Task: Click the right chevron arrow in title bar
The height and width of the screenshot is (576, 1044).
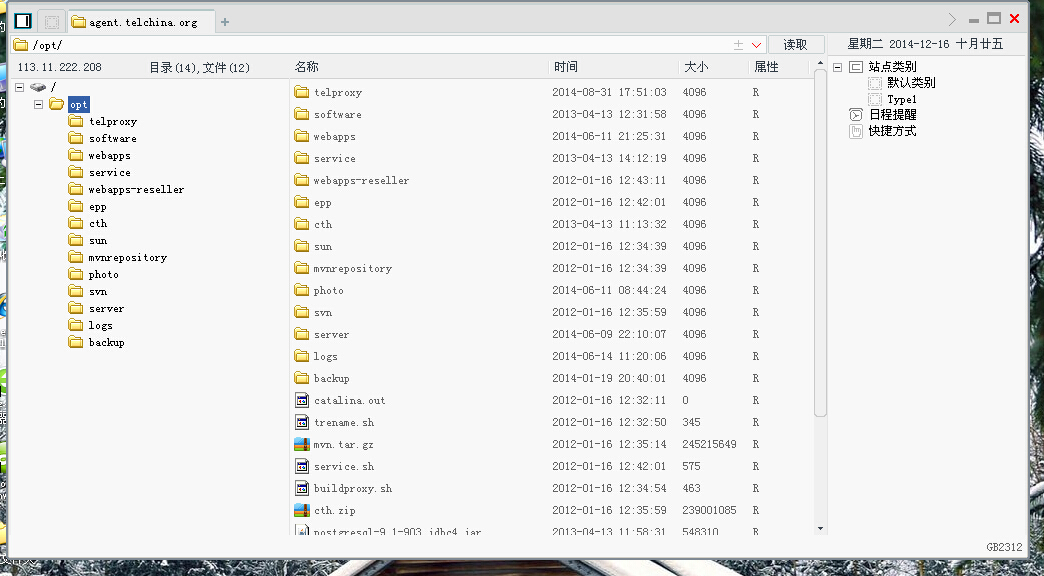Action: point(952,19)
